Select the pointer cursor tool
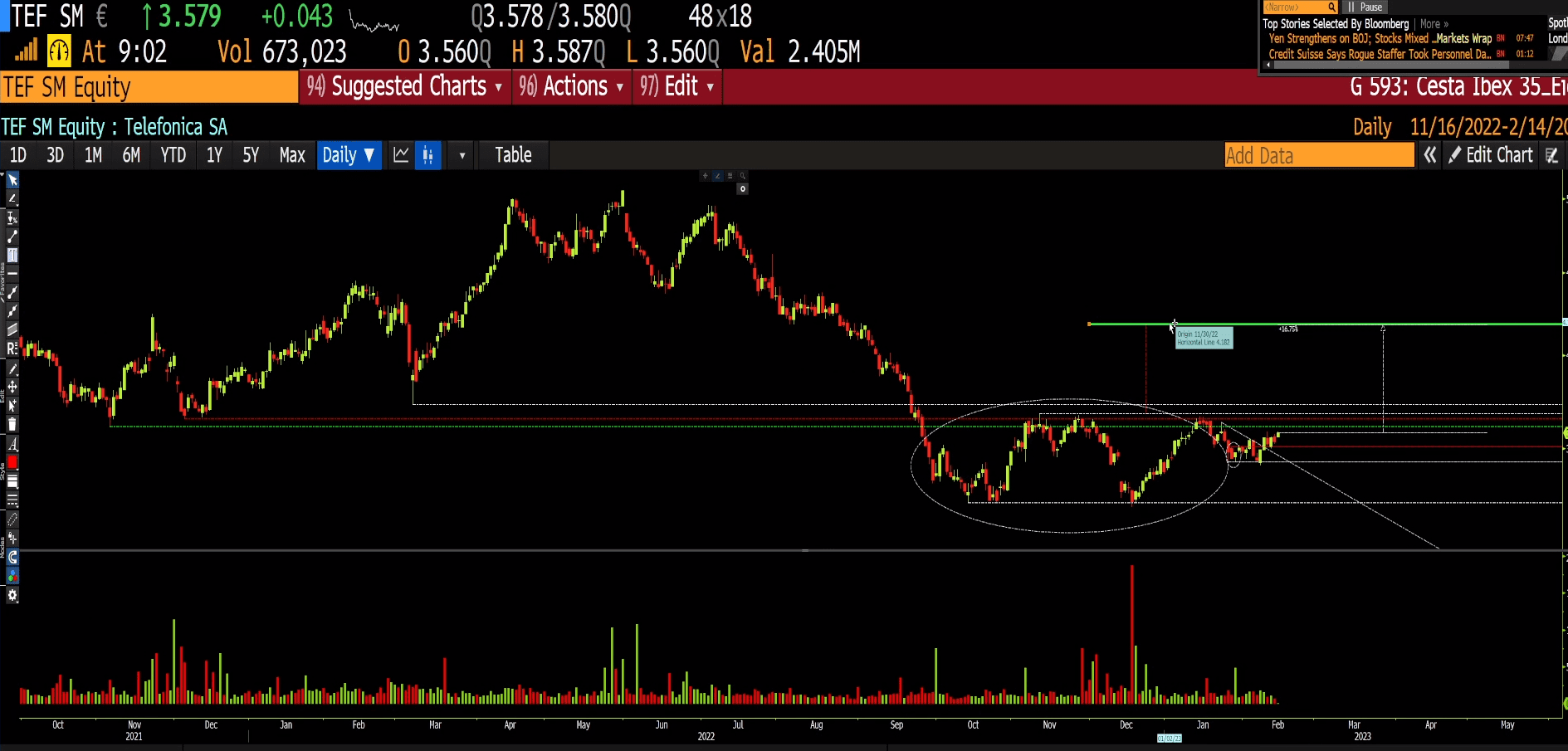The image size is (1568, 751). [12, 180]
